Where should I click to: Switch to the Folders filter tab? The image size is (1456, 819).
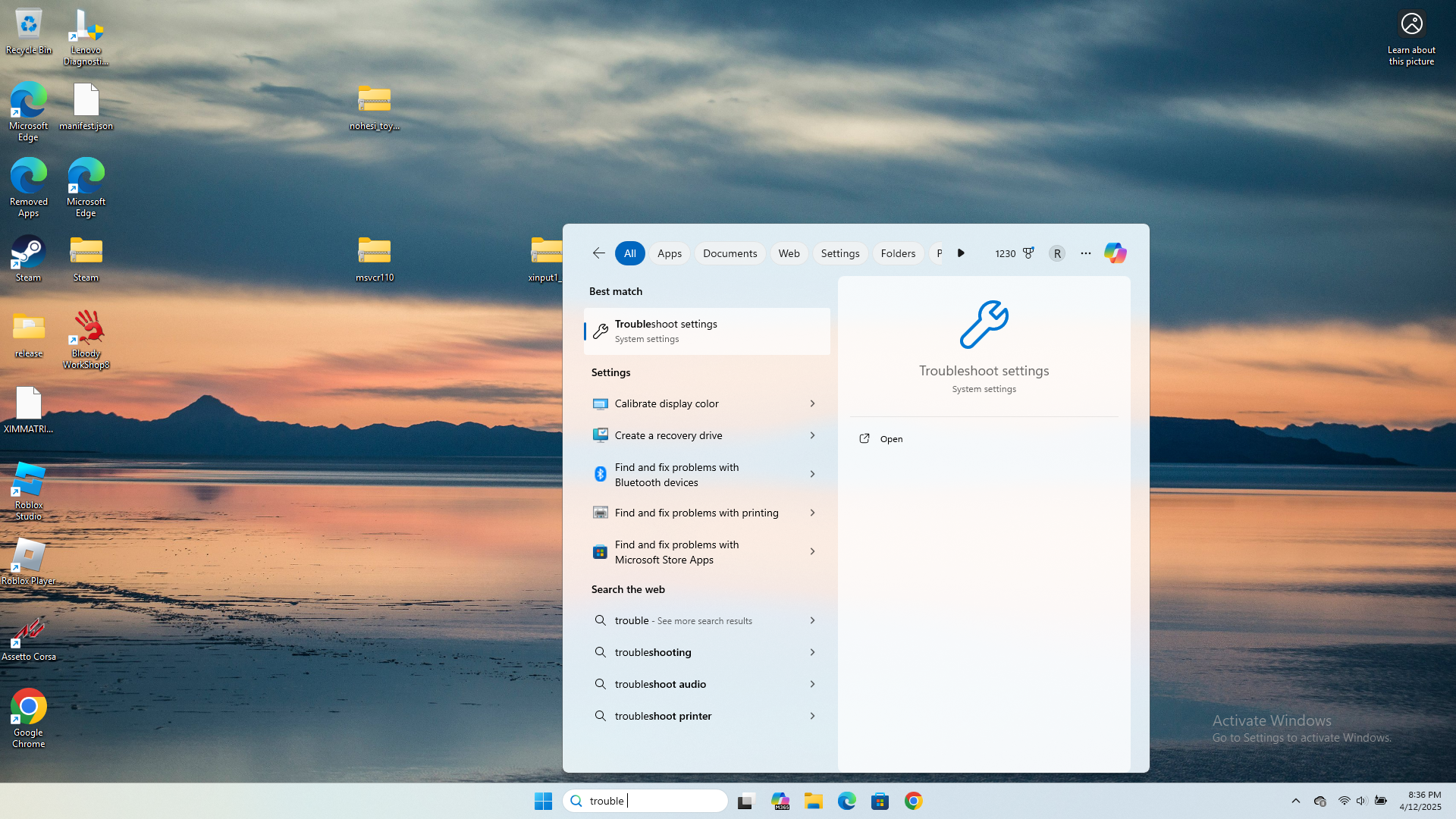coord(898,253)
